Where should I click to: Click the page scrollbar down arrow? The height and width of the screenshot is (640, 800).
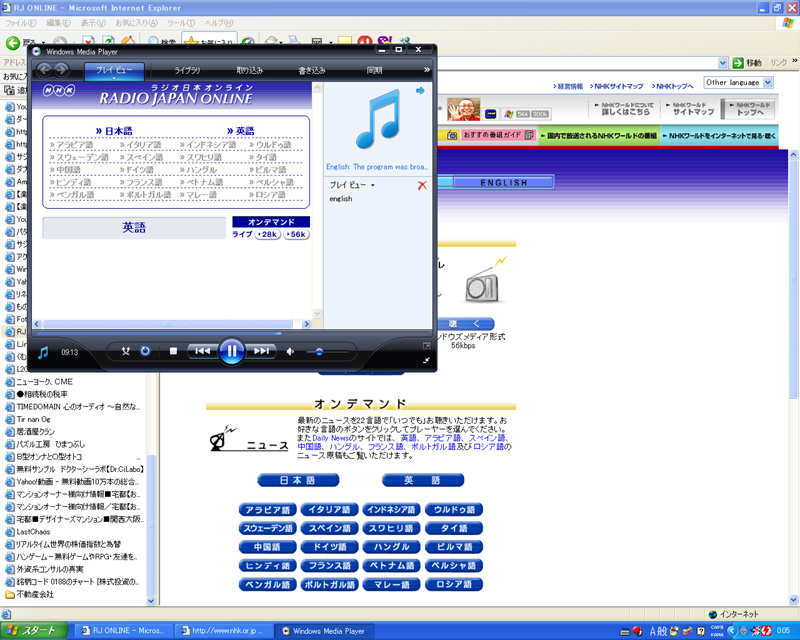[794, 600]
